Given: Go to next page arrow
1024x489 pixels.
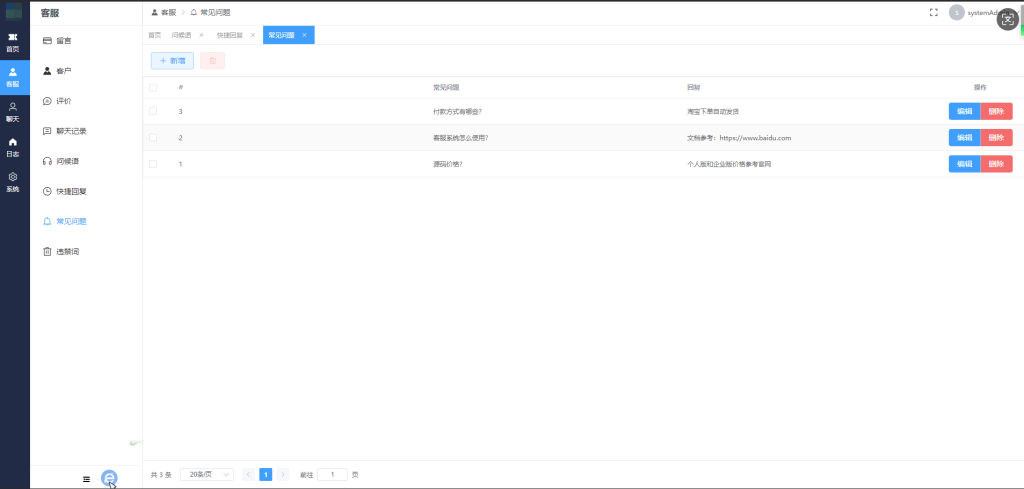Looking at the screenshot, I should 283,475.
